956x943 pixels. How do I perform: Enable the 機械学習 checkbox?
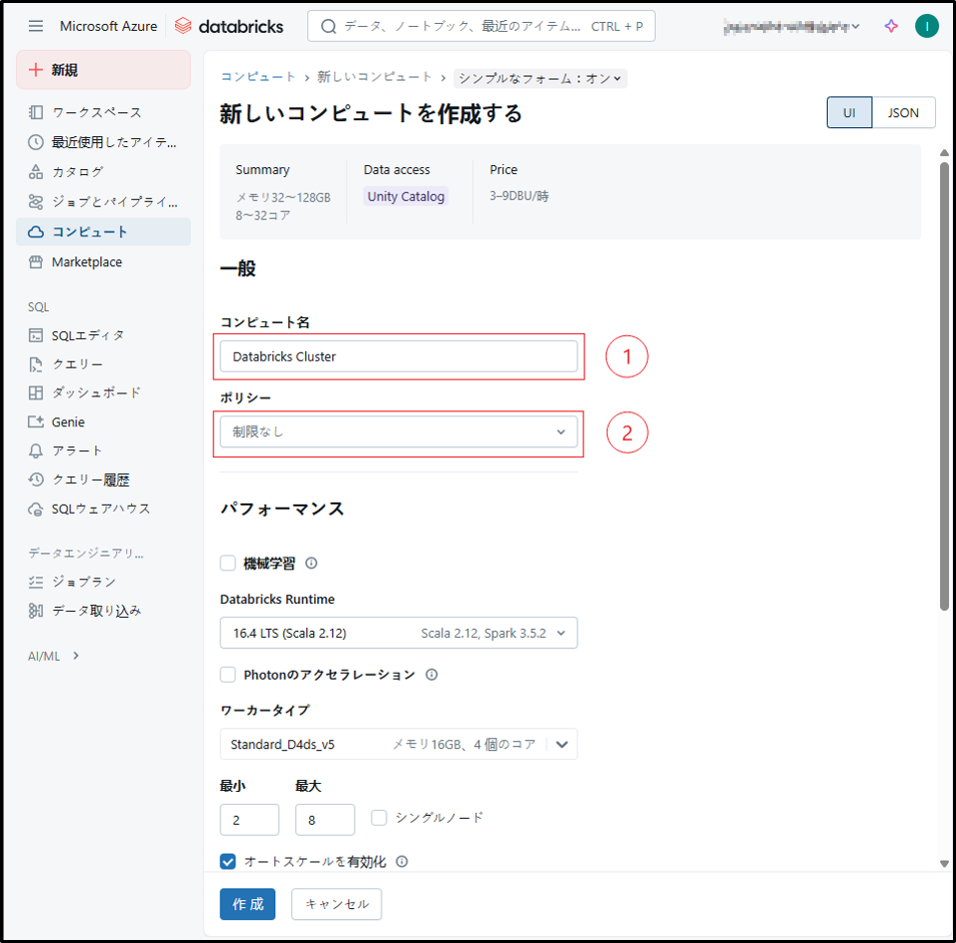click(228, 563)
